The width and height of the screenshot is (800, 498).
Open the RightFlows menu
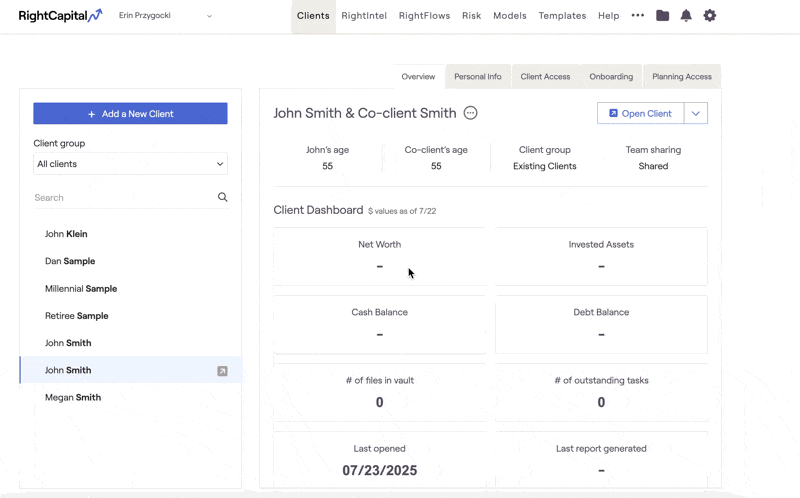[424, 16]
